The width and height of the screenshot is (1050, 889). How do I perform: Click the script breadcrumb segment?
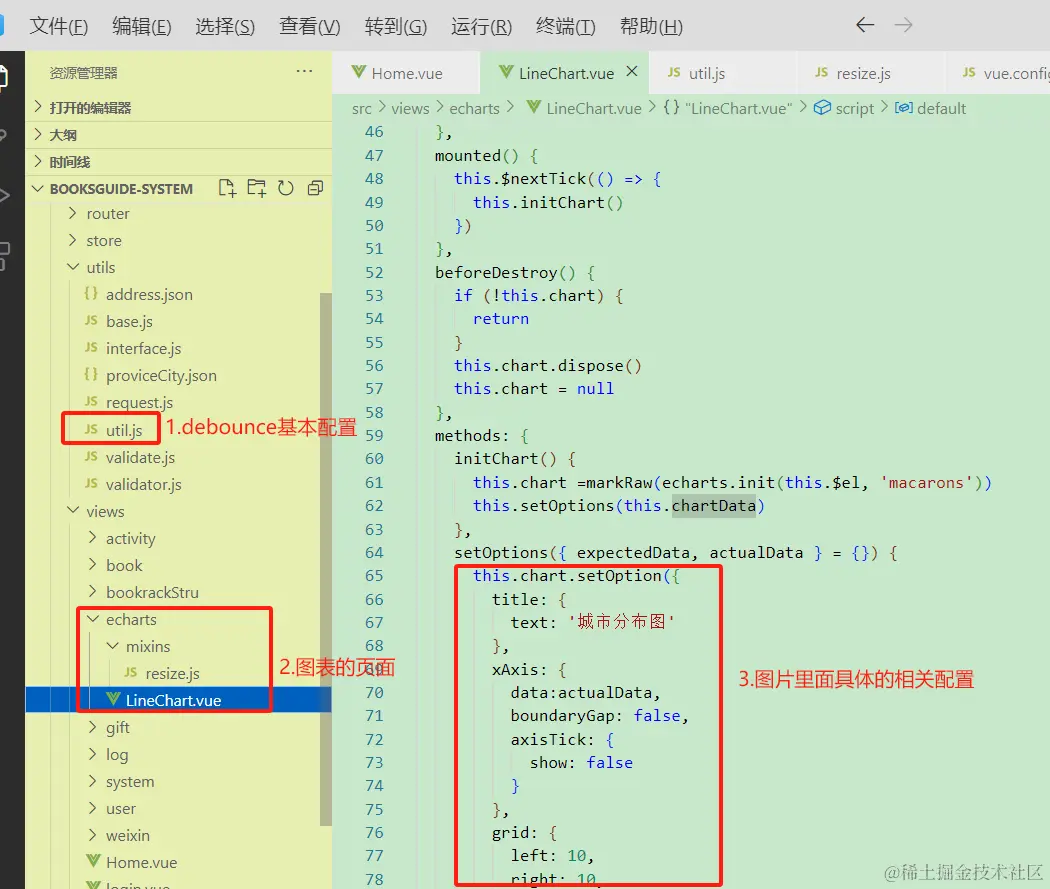(x=854, y=108)
